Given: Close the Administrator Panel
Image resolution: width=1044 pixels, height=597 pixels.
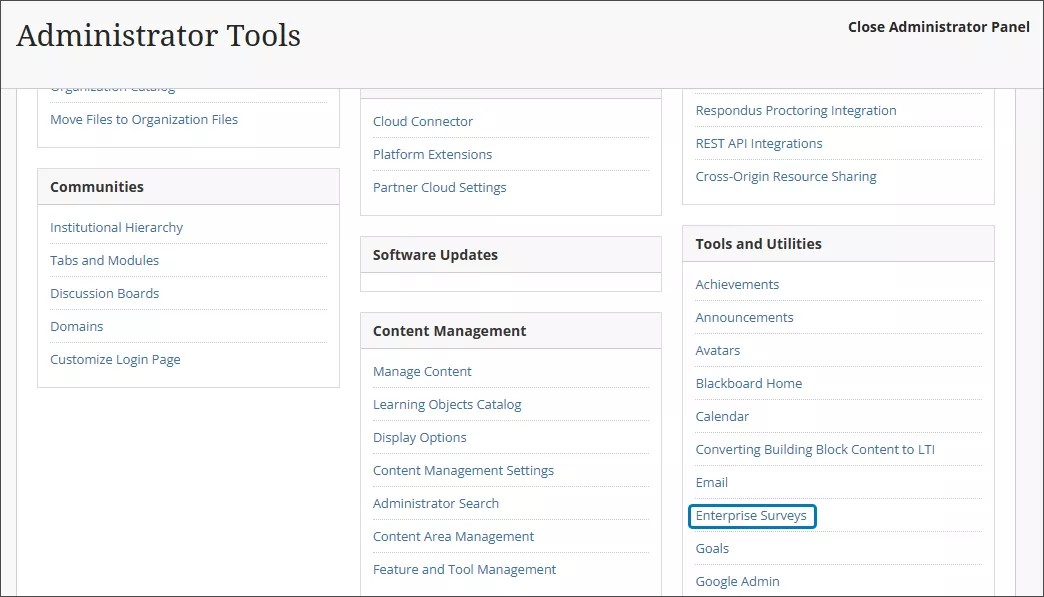Looking at the screenshot, I should pyautogui.click(x=939, y=27).
